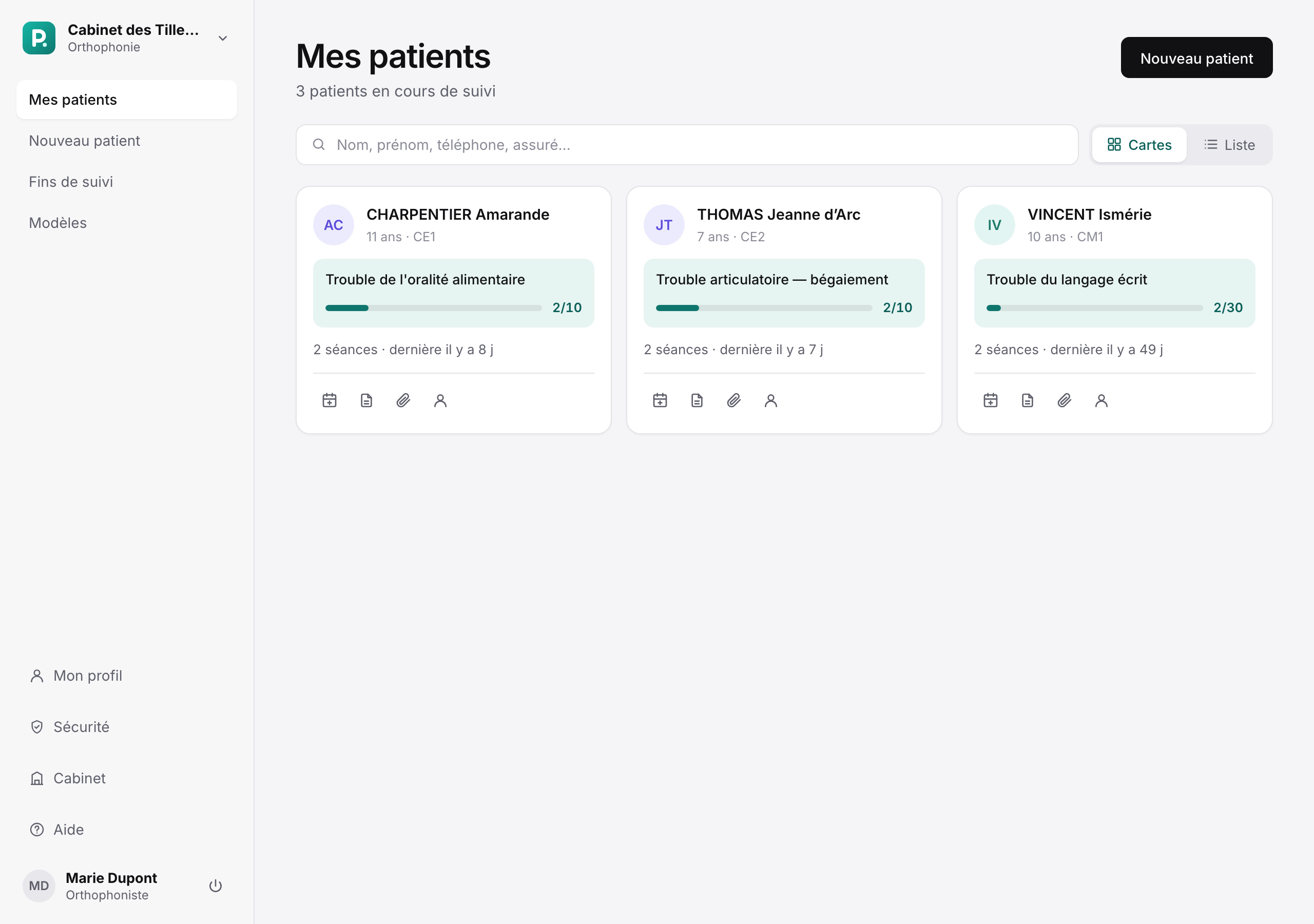Click paperclip icon on THOMAS Jeanne d'Arc card

coord(733,400)
